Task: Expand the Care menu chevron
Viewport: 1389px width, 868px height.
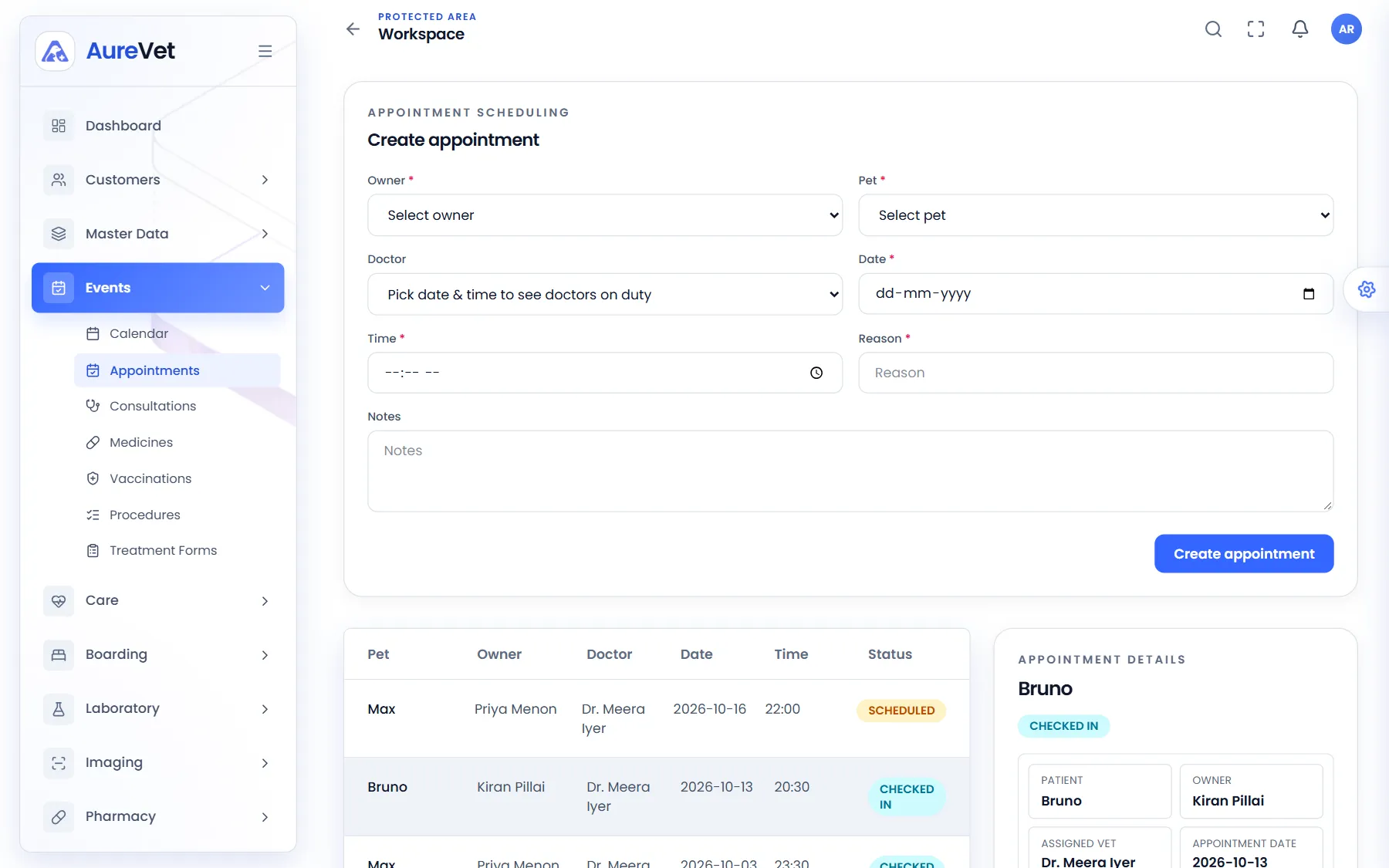Action: click(x=265, y=601)
